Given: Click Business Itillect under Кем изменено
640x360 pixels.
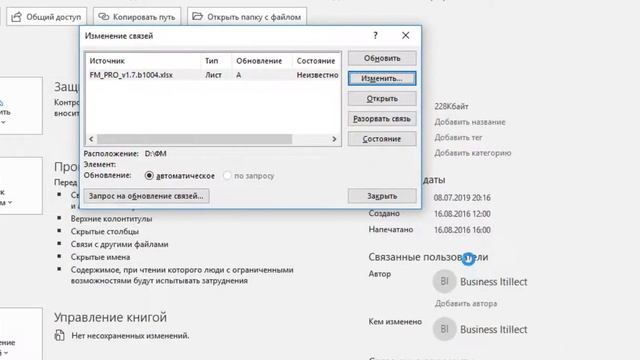Looking at the screenshot, I should [x=494, y=329].
